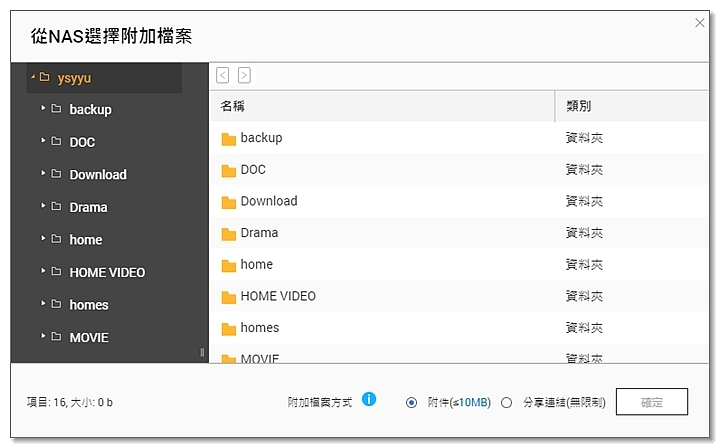
Task: Select the 附件(≤10MB) radio button
Action: [x=411, y=403]
